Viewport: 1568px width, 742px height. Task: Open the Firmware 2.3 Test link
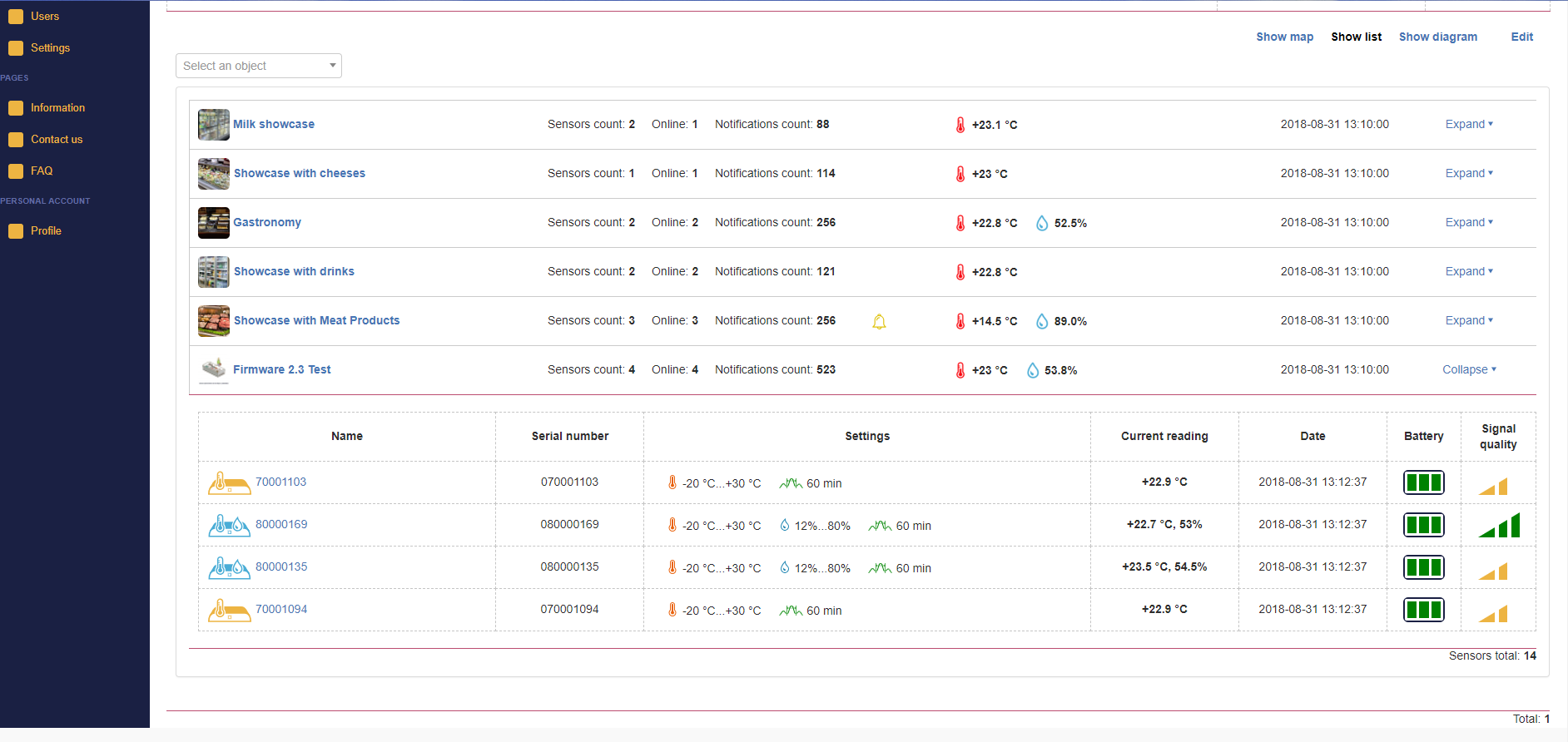(x=281, y=369)
